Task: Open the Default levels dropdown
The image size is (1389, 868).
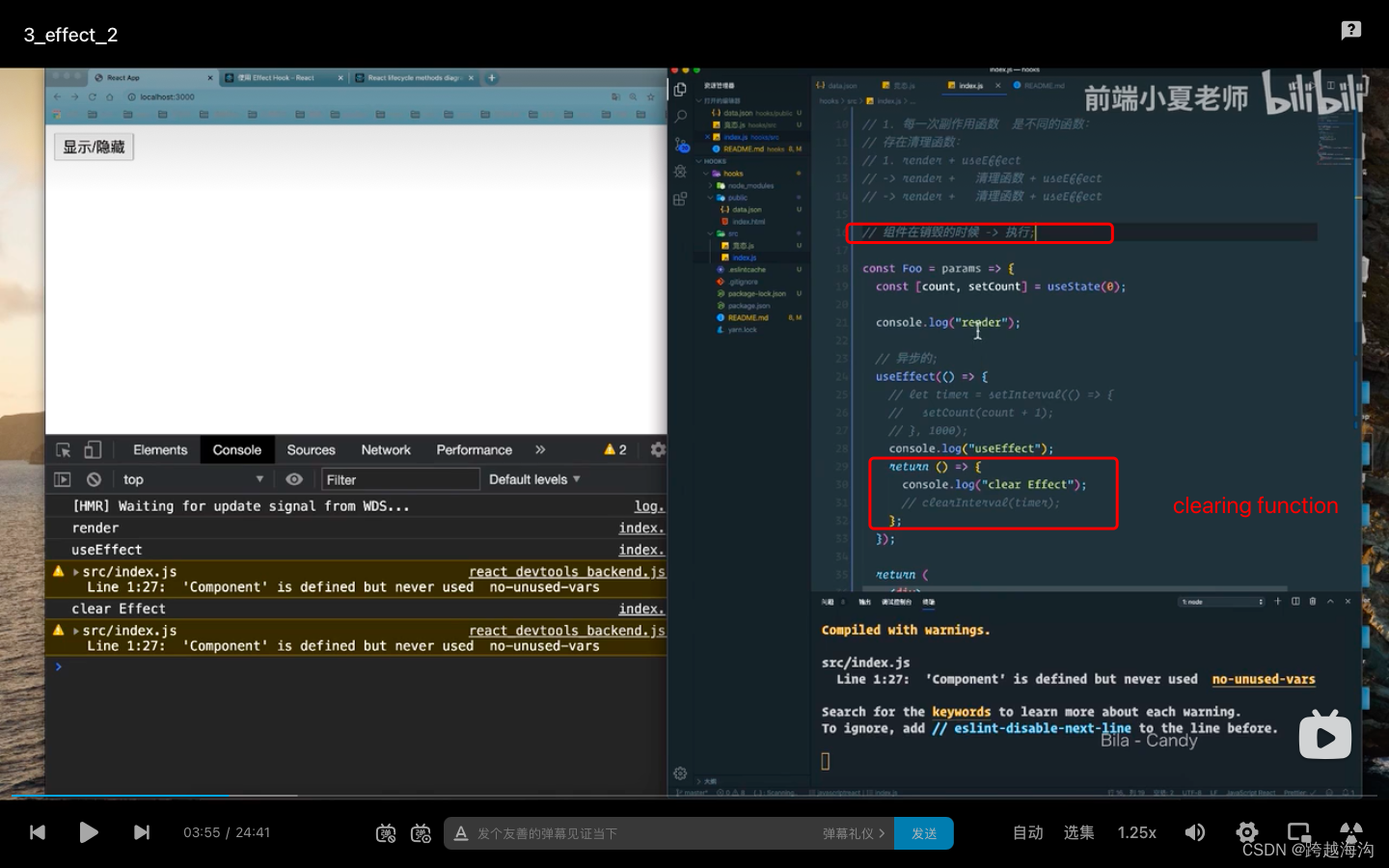Action: pos(534,479)
